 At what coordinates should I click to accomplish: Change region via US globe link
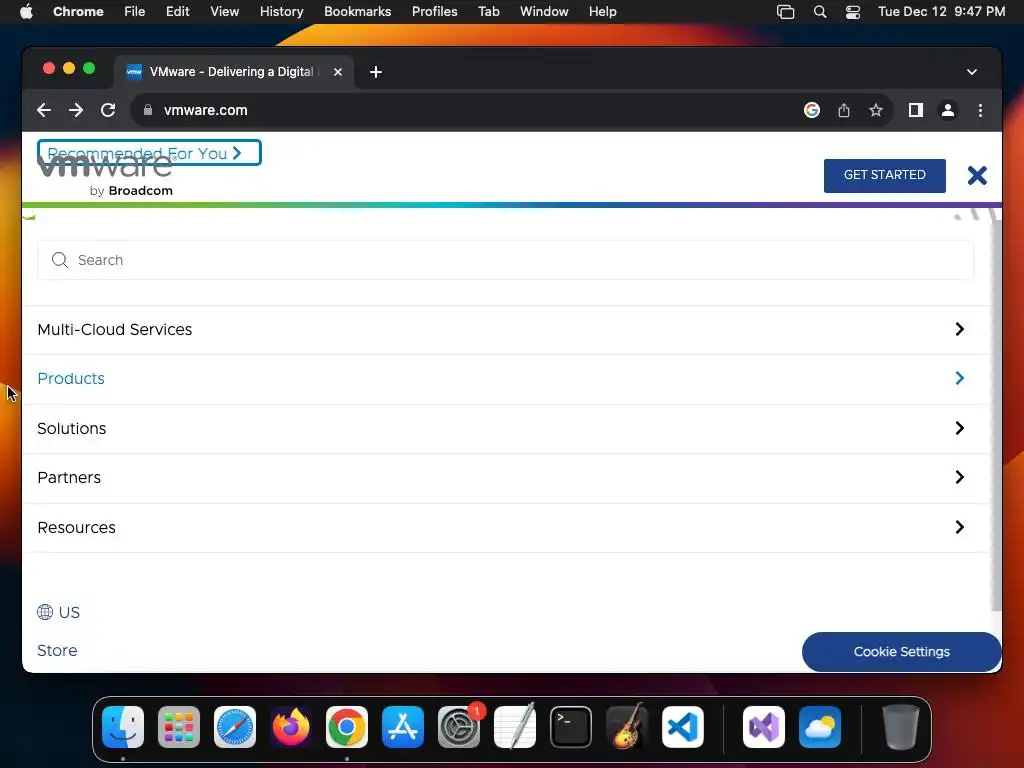pyautogui.click(x=59, y=612)
